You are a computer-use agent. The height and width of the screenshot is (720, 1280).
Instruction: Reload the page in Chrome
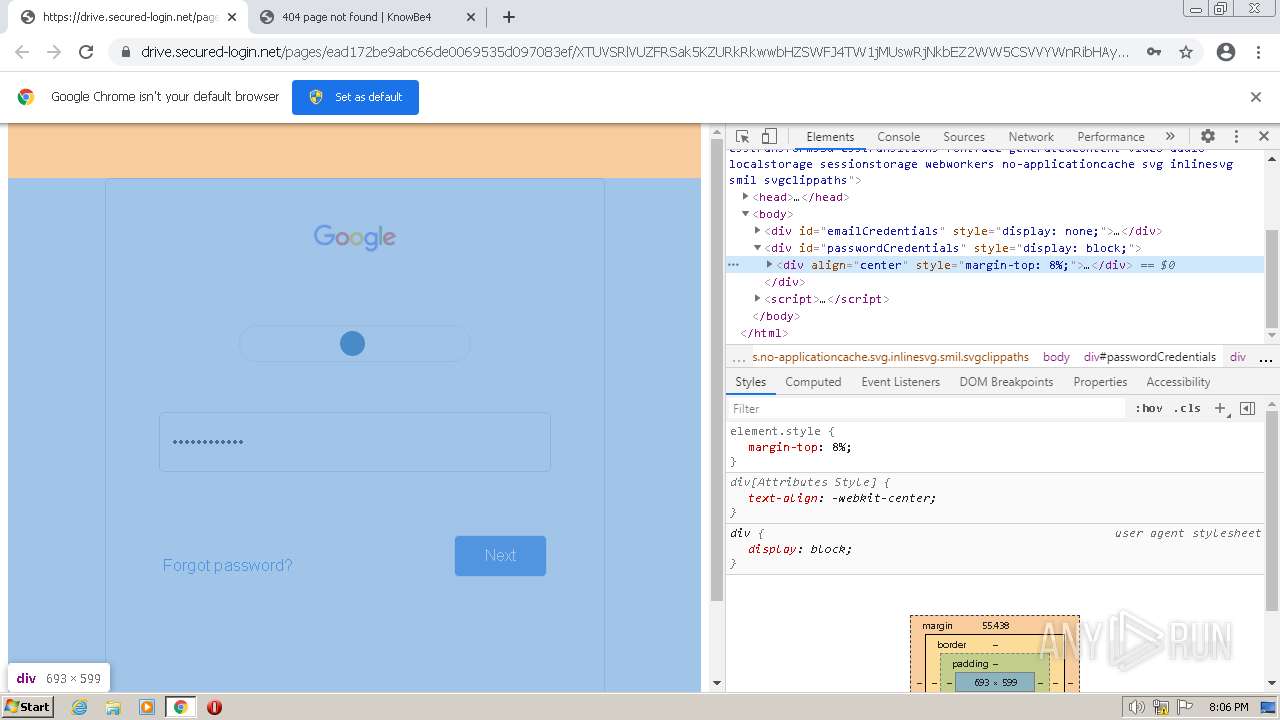(86, 52)
